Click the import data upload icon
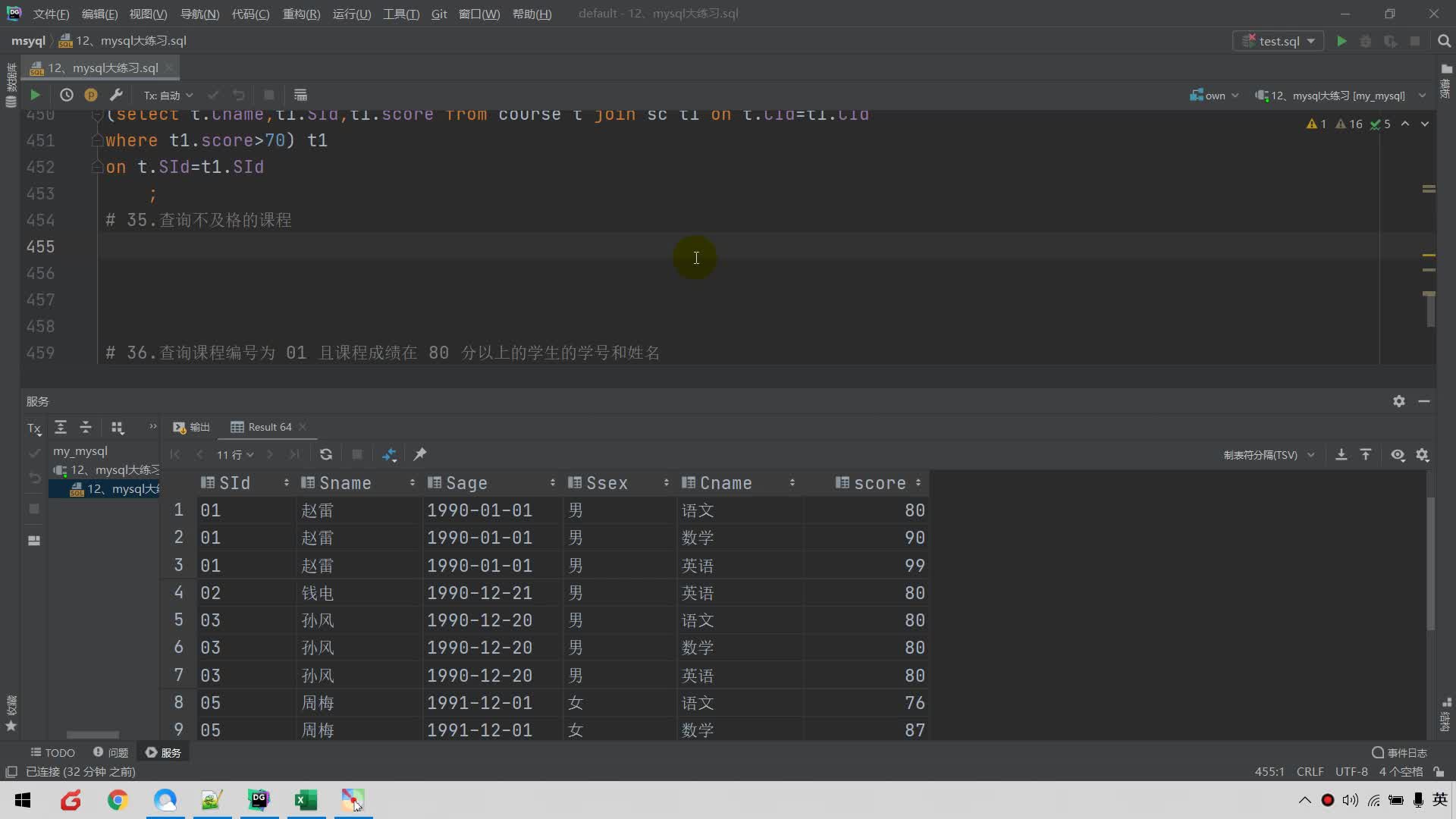This screenshot has height=819, width=1456. coord(1366,454)
